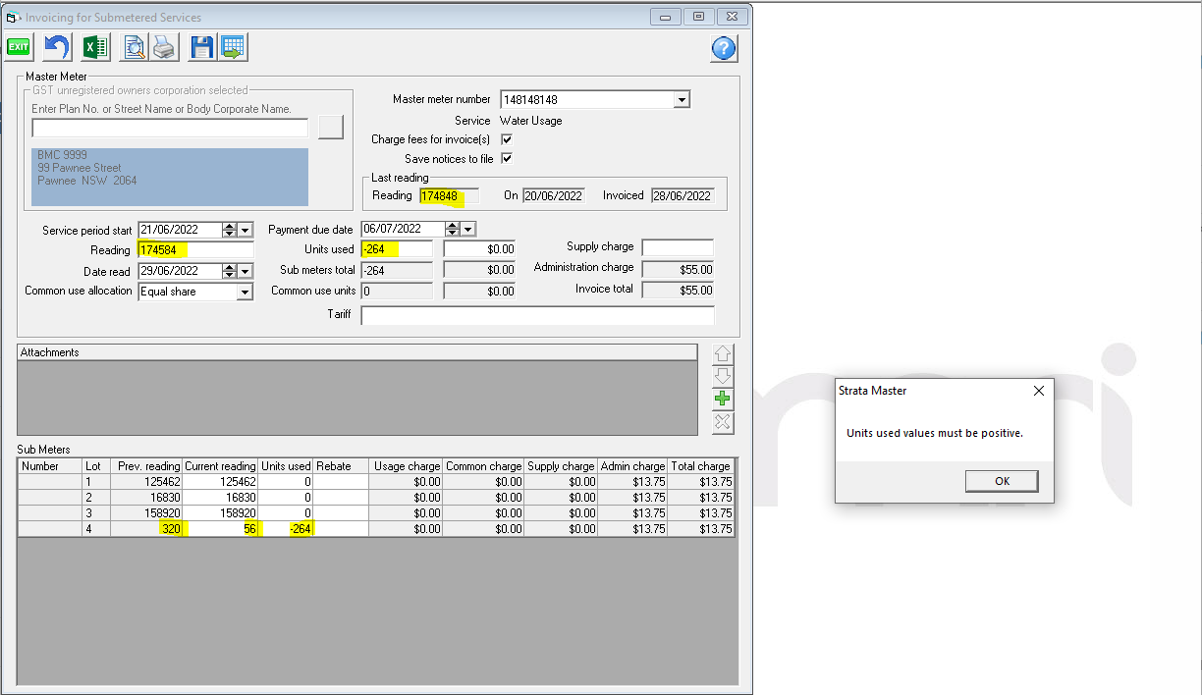This screenshot has width=1202, height=695.
Task: Open Payment due date calendar dropdown arrow
Action: (x=468, y=229)
